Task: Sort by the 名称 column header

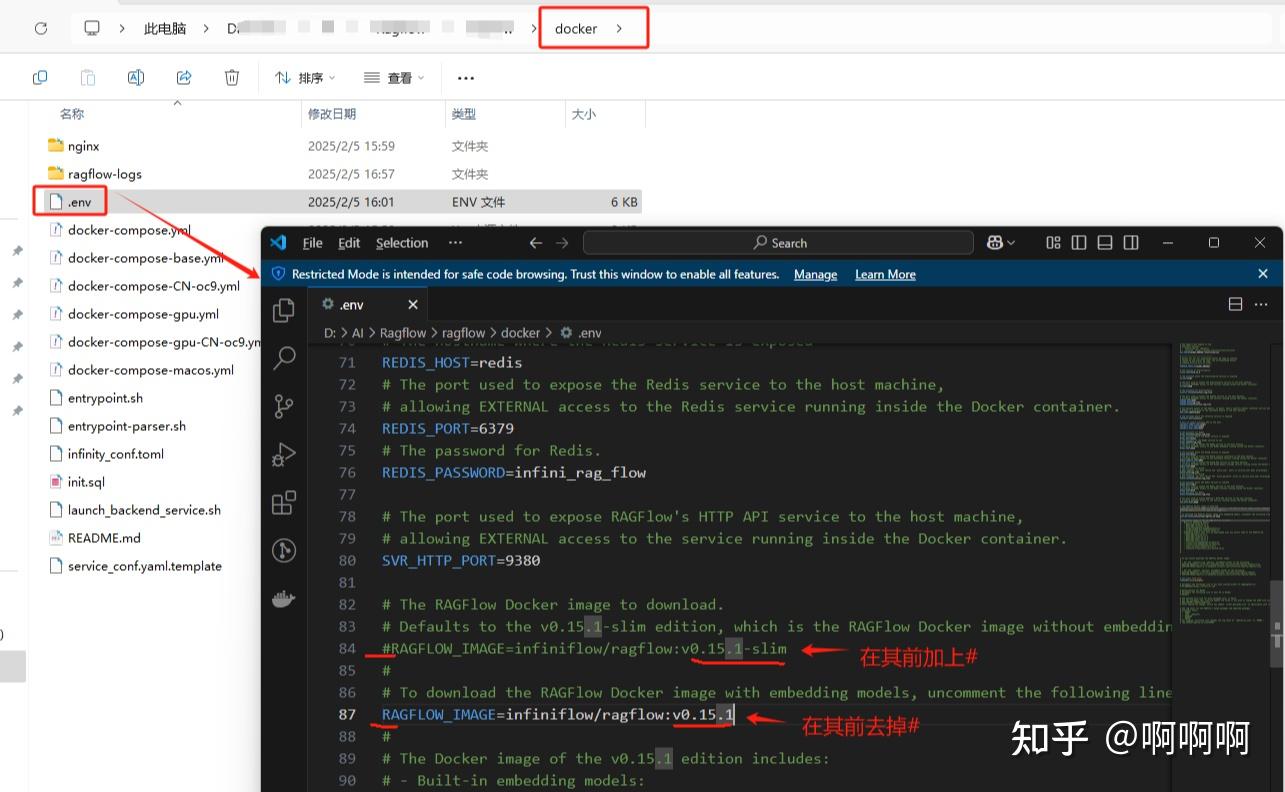Action: [72, 114]
